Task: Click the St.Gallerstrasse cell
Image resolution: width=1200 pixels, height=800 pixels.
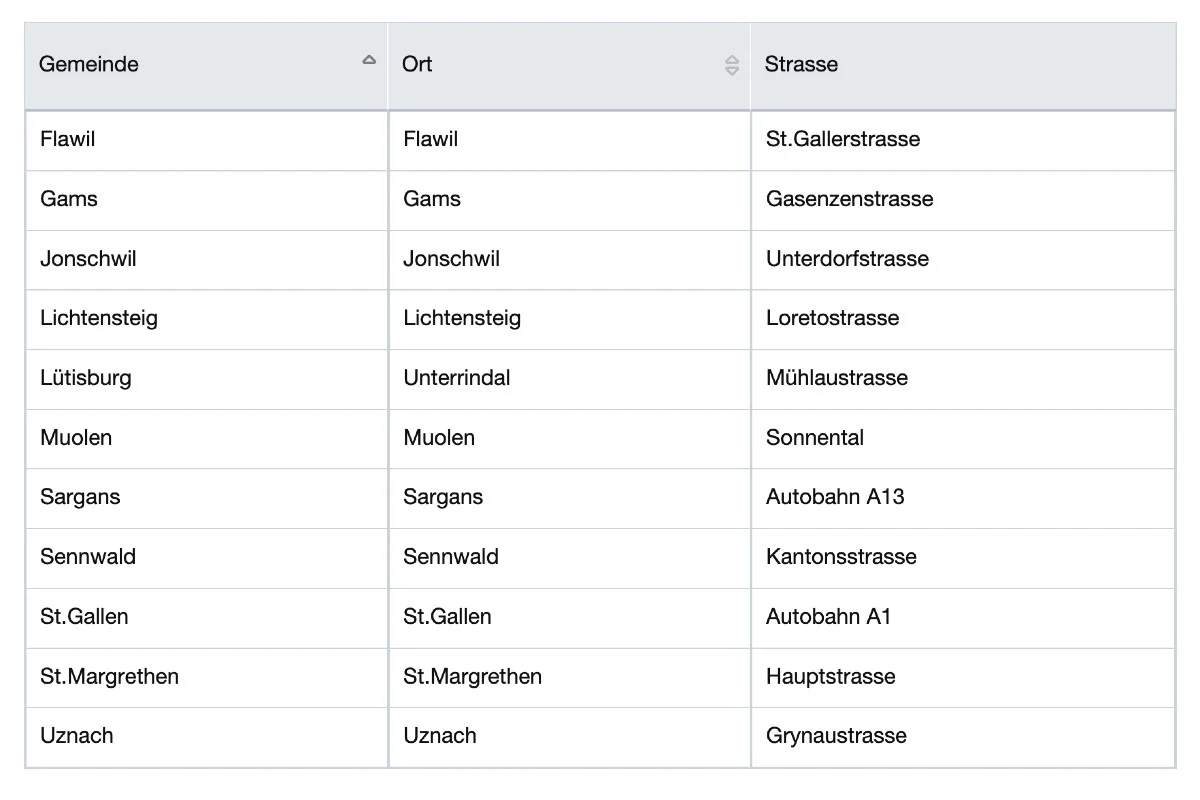Action: 963,140
